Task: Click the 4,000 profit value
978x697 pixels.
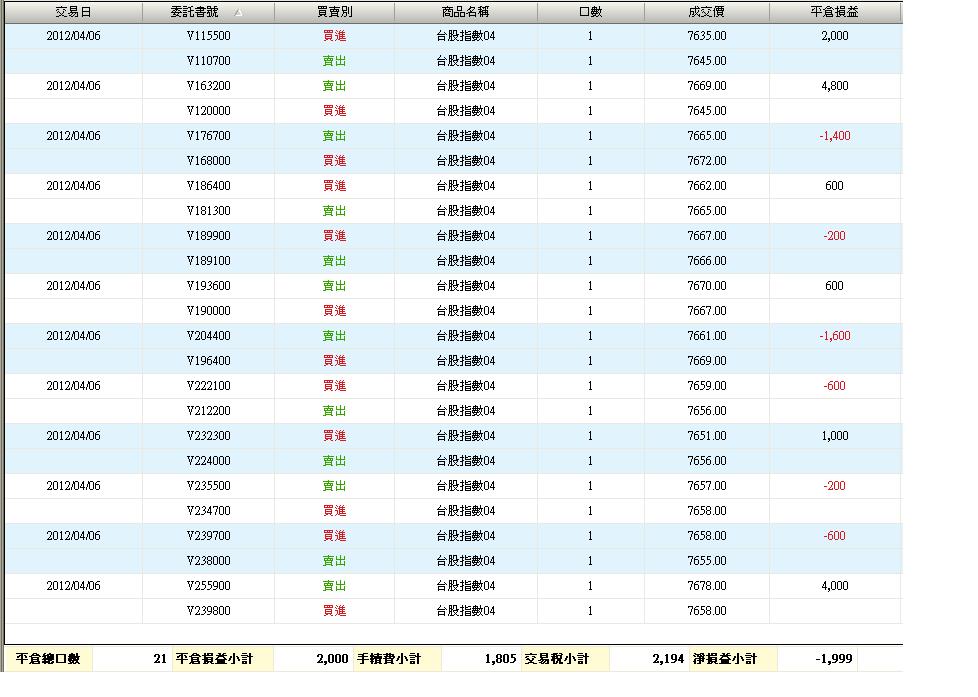Action: 835,585
